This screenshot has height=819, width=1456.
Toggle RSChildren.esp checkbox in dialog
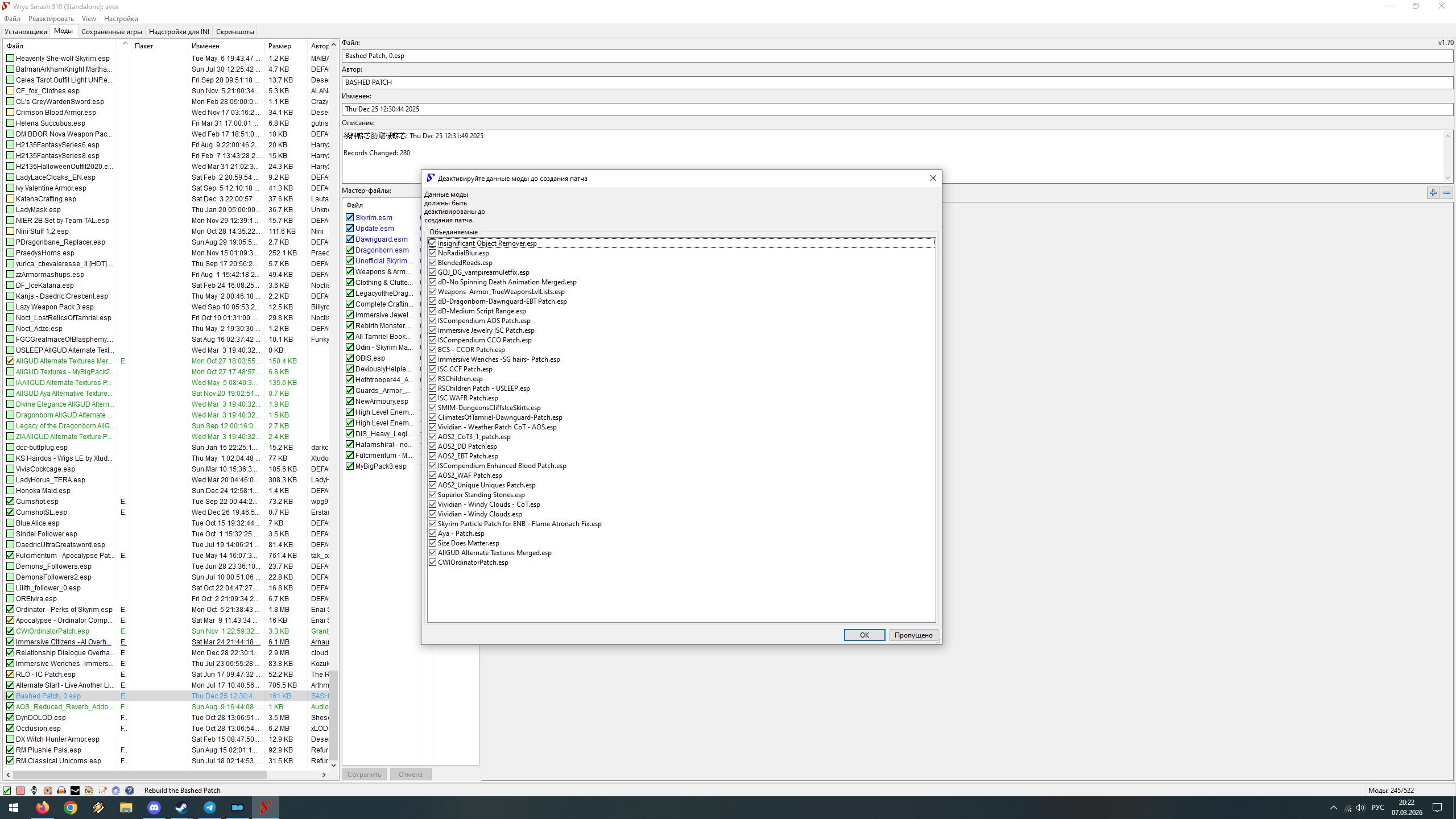click(x=433, y=379)
